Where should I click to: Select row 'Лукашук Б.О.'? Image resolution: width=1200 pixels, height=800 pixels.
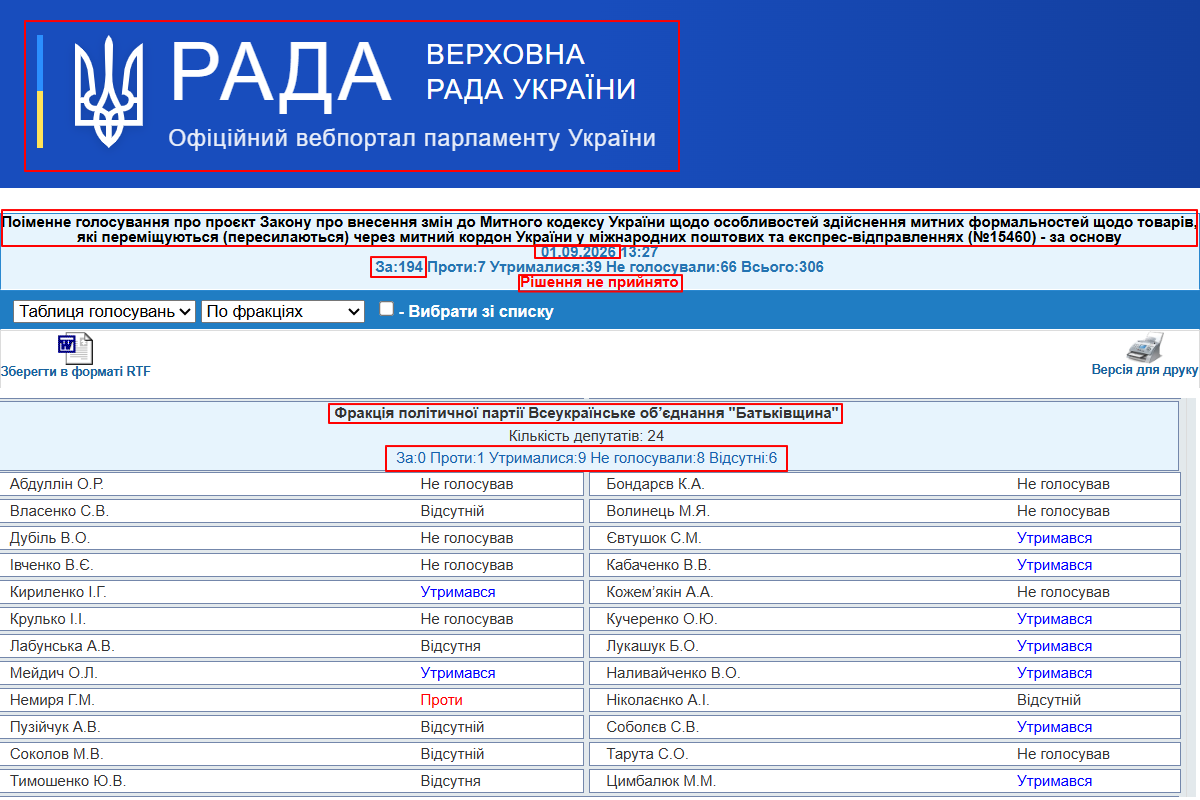[884, 646]
